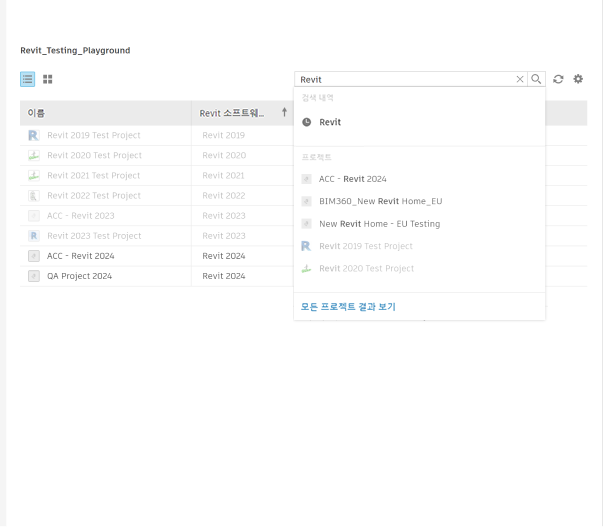Switch to list view
The height and width of the screenshot is (527, 603).
[x=27, y=79]
